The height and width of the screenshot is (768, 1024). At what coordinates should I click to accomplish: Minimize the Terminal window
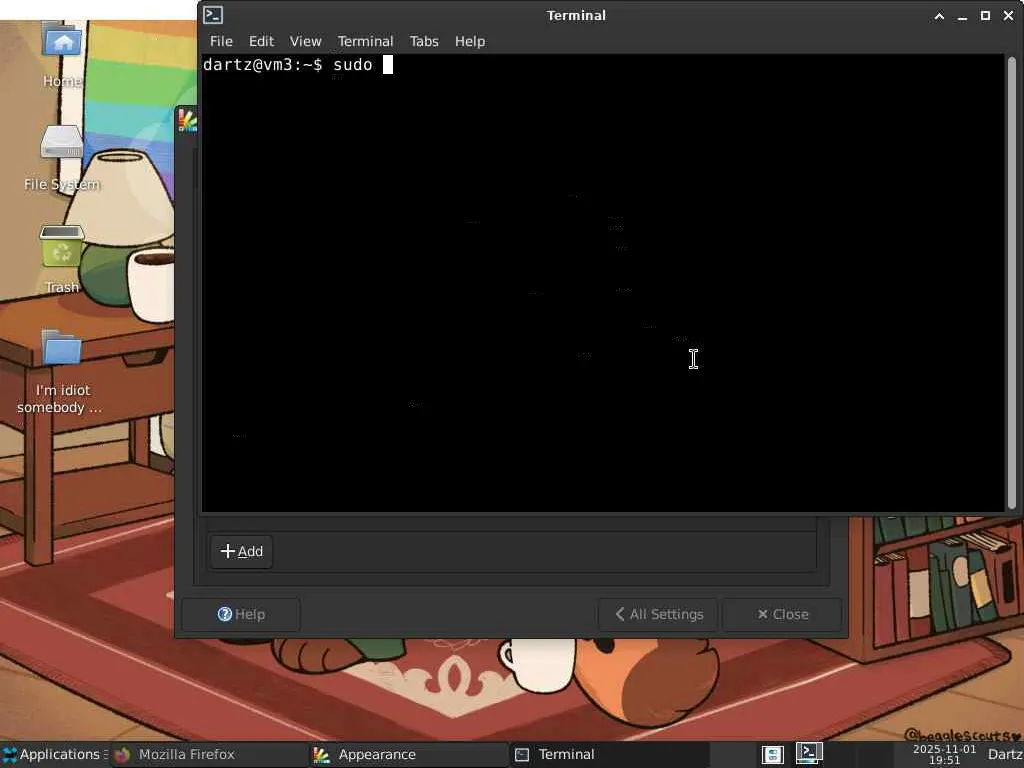tap(962, 16)
